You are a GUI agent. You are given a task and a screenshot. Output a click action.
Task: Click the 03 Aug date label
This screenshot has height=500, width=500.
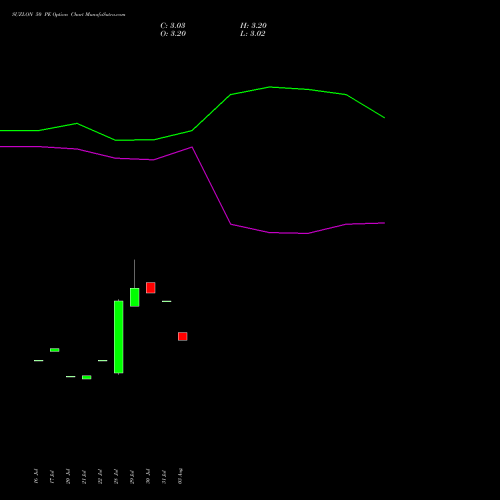tap(180, 476)
